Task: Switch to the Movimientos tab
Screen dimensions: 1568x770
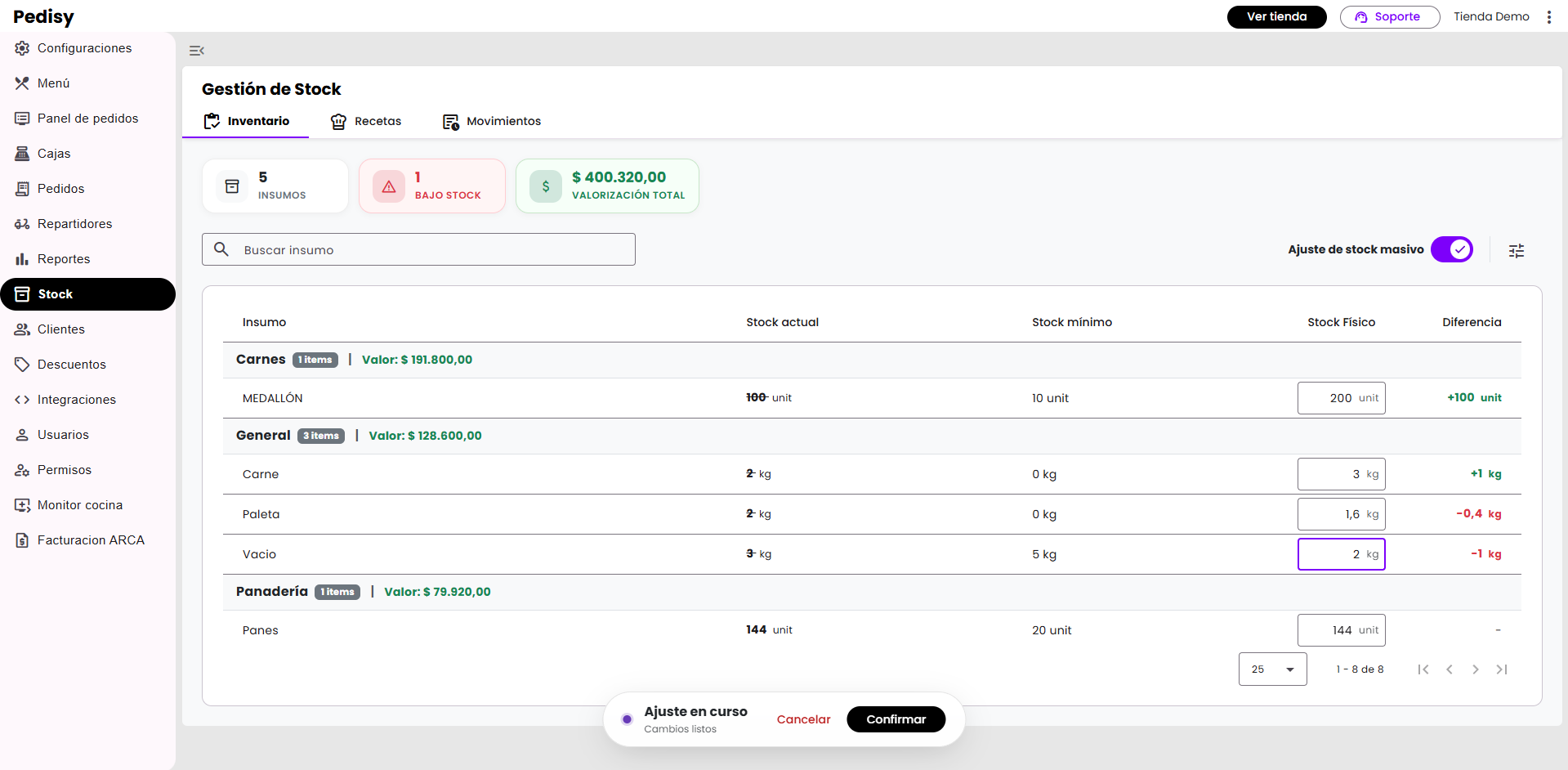Action: click(492, 121)
